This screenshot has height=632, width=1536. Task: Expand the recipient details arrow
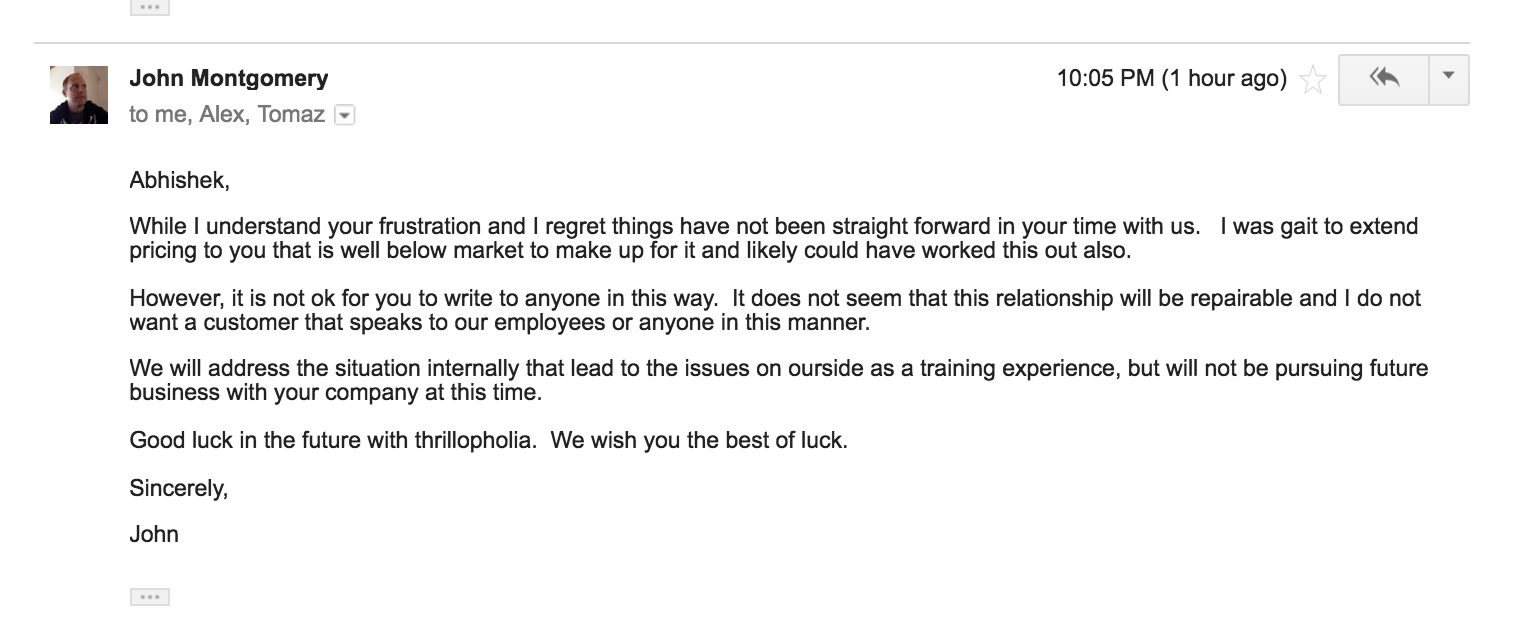[344, 115]
